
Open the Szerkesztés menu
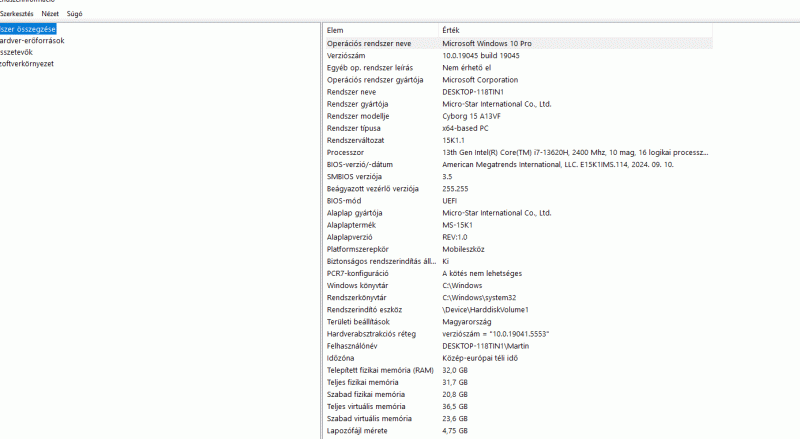[x=16, y=14]
